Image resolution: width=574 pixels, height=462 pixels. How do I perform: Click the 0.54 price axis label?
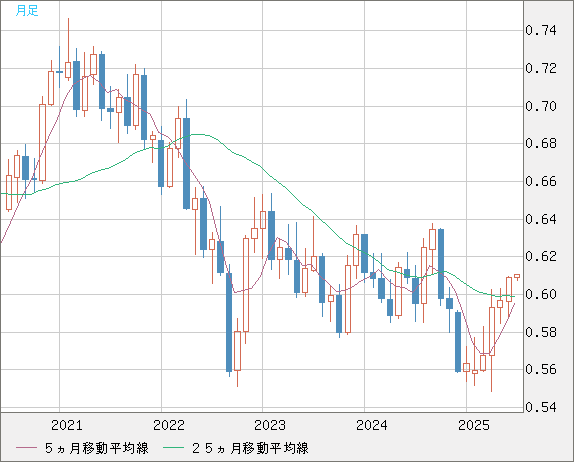[x=541, y=407]
